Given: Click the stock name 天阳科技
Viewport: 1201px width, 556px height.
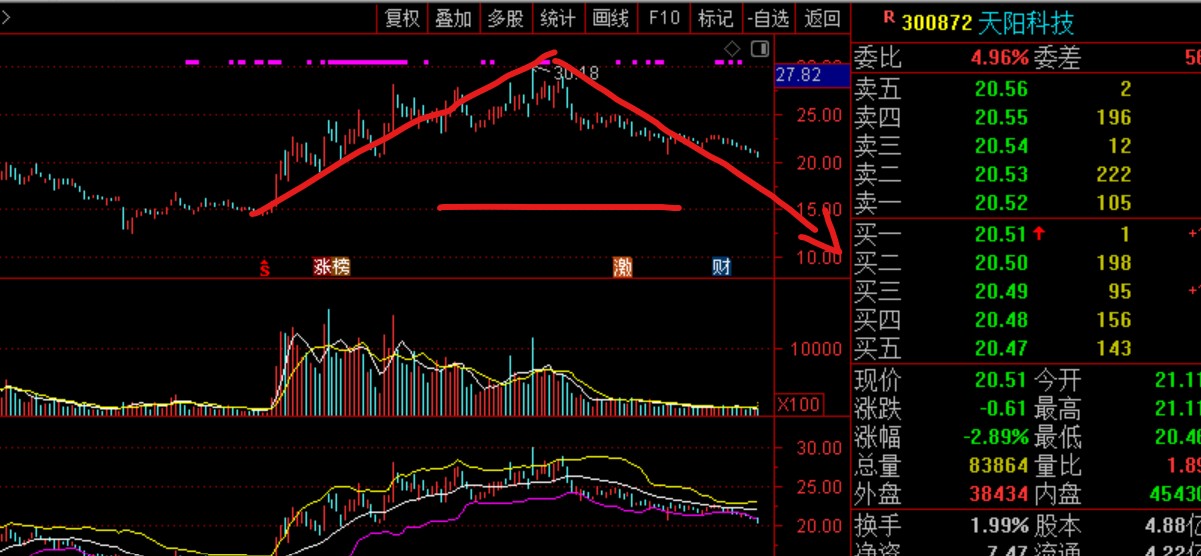Looking at the screenshot, I should pos(1027,21).
